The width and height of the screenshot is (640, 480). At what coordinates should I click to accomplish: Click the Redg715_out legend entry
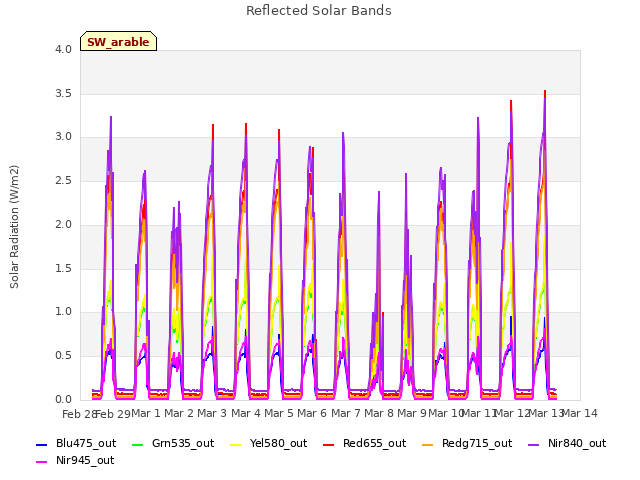[467, 443]
